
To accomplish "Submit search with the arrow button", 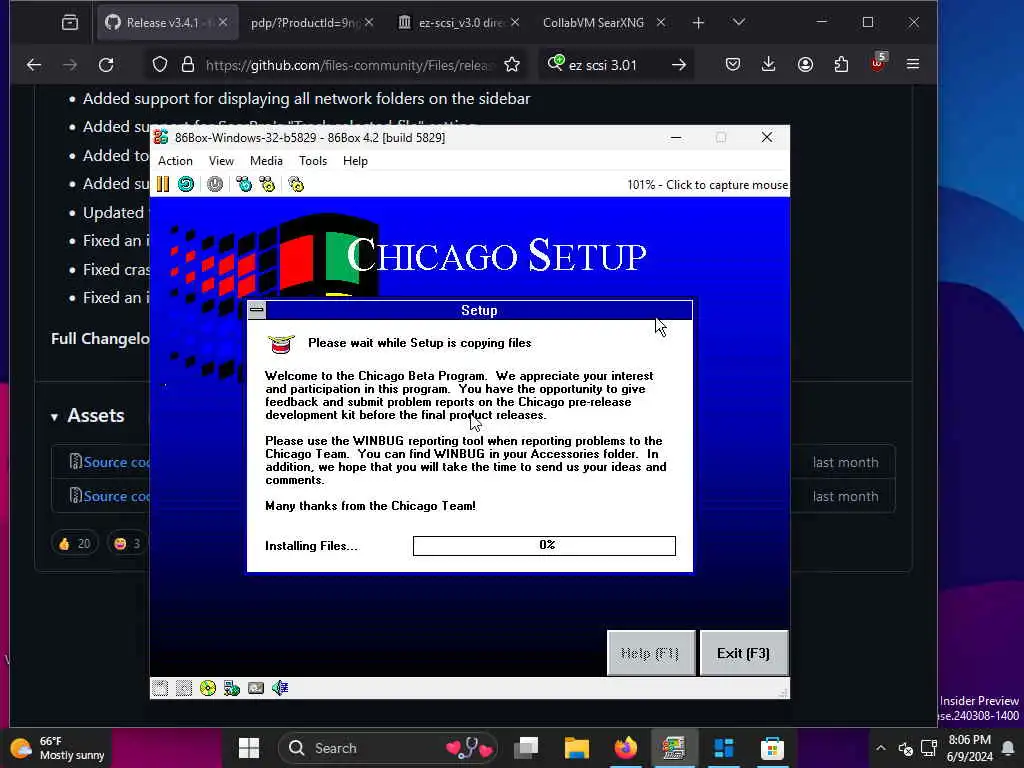I will (x=679, y=65).
